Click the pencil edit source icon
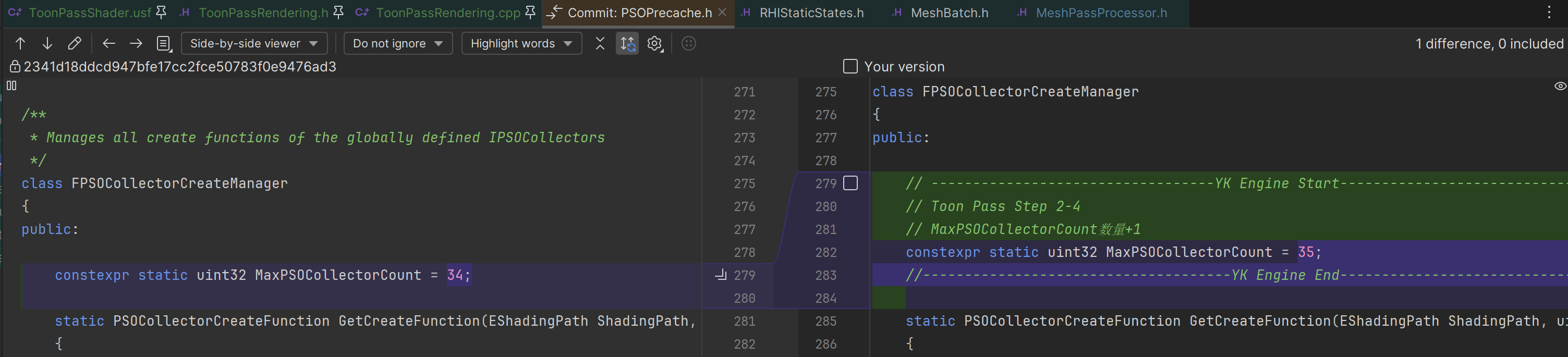1568x357 pixels. tap(74, 43)
